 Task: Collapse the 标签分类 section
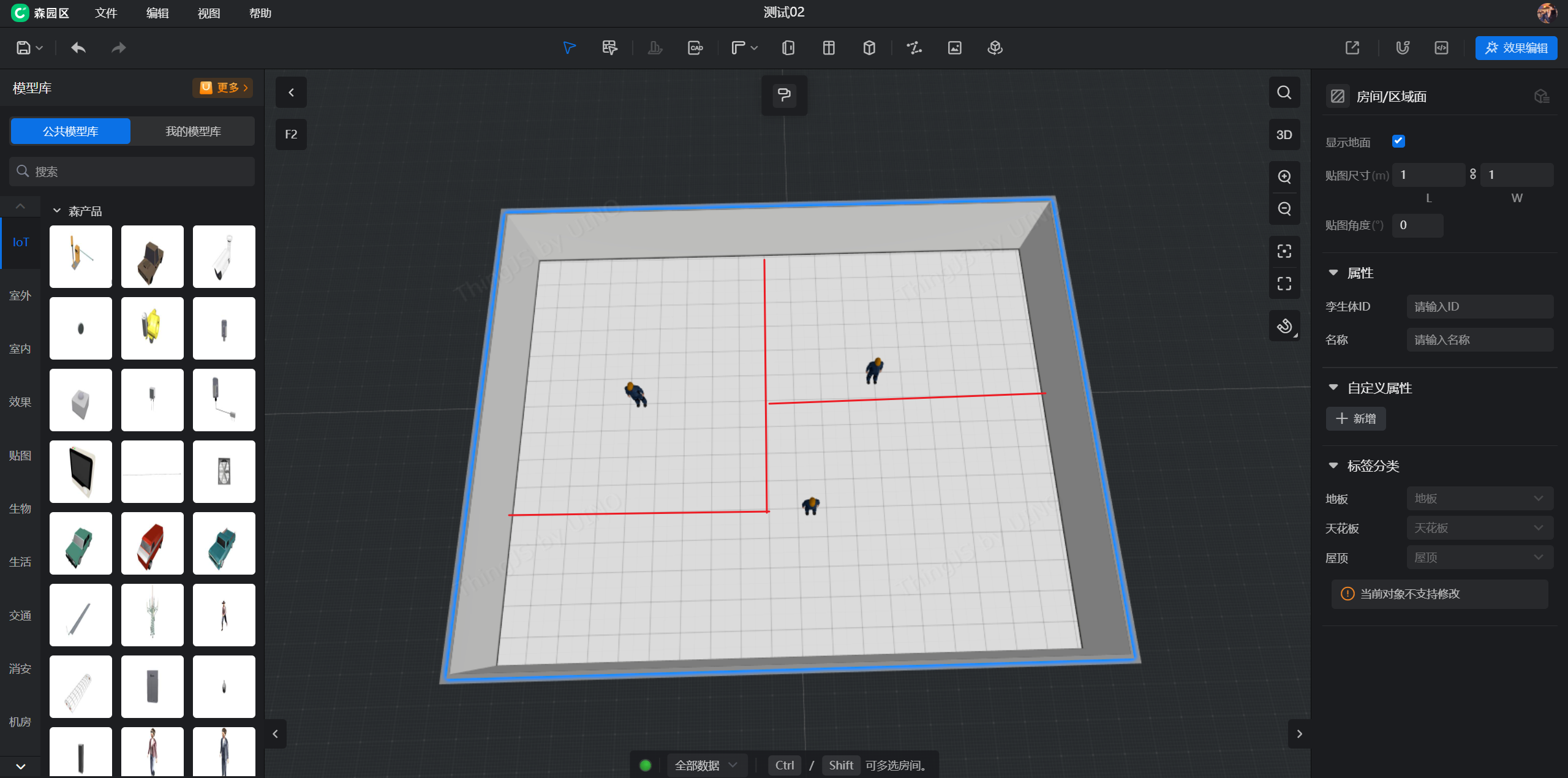(x=1333, y=466)
